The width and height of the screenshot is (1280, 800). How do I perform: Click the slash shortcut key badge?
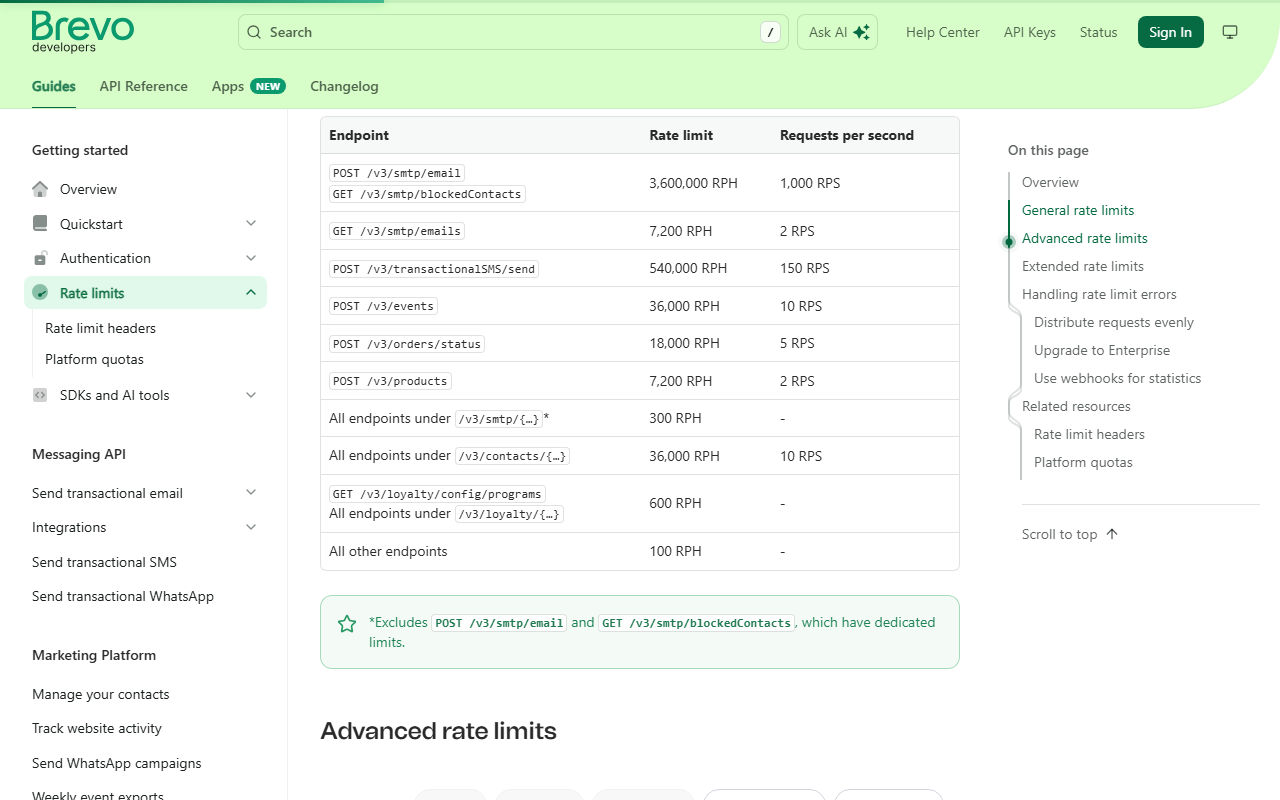[770, 32]
